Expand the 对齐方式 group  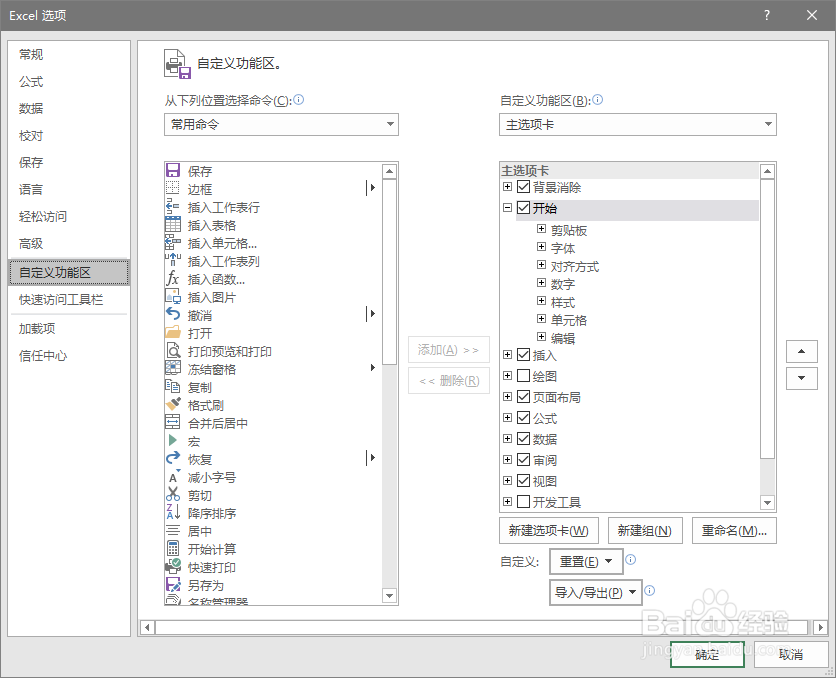pyautogui.click(x=541, y=265)
